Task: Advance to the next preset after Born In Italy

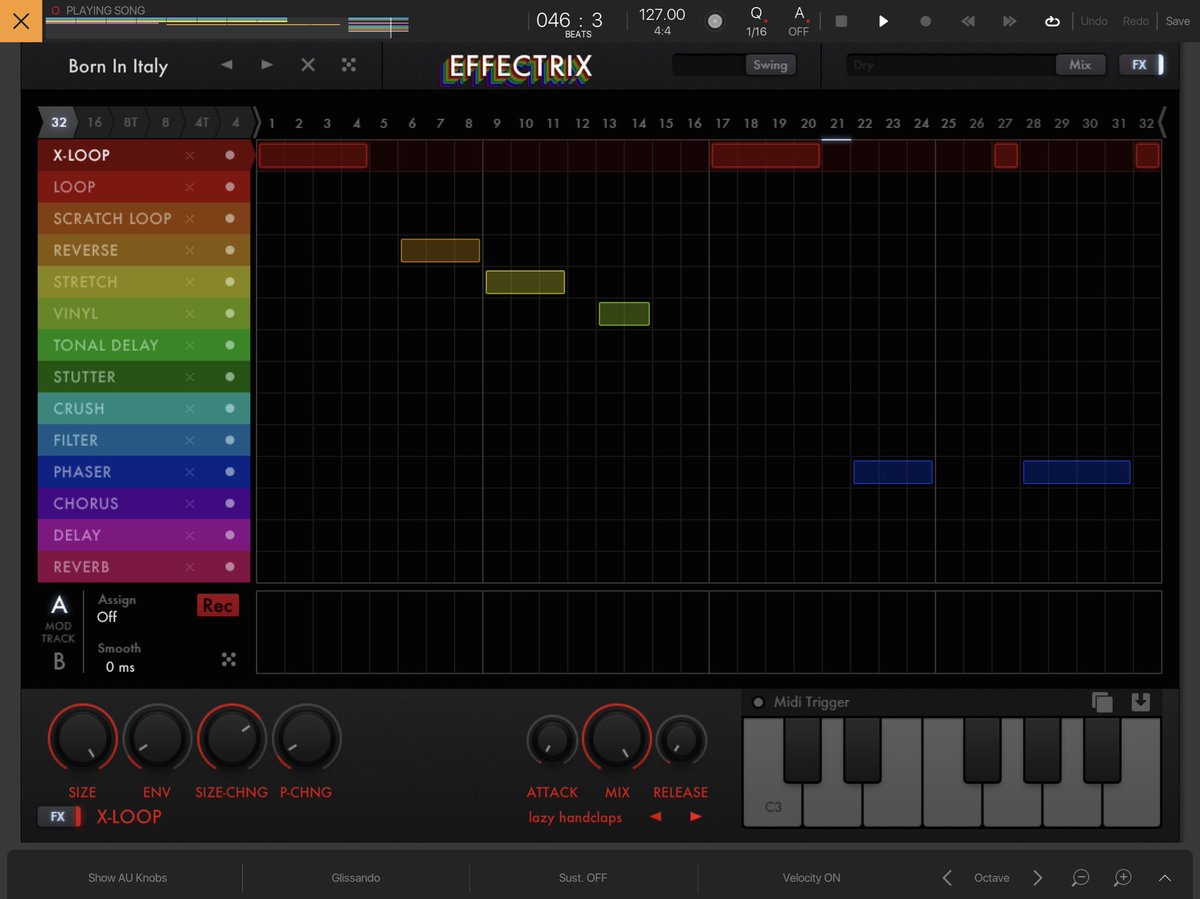Action: pos(266,64)
